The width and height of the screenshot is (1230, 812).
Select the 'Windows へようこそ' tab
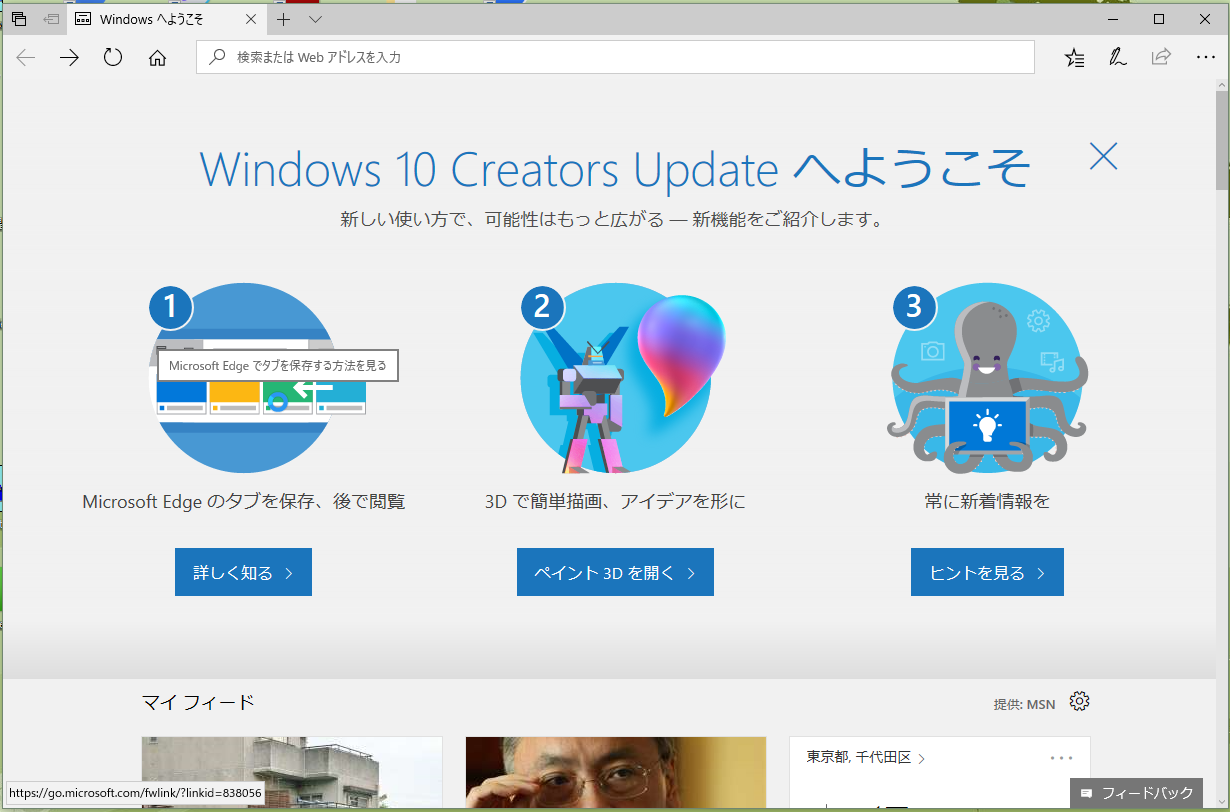(165, 19)
